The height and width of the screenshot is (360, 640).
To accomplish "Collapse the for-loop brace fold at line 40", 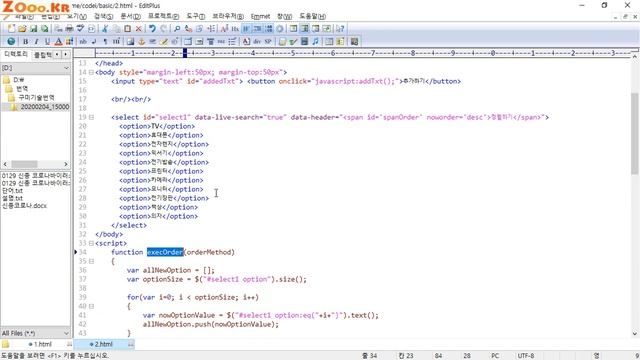I will (91, 306).
